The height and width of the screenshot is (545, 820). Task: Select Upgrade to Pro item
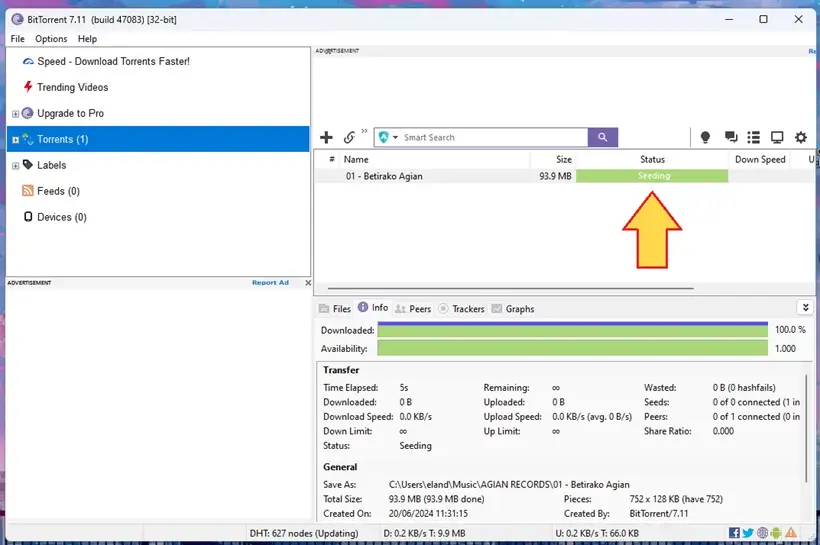point(71,113)
